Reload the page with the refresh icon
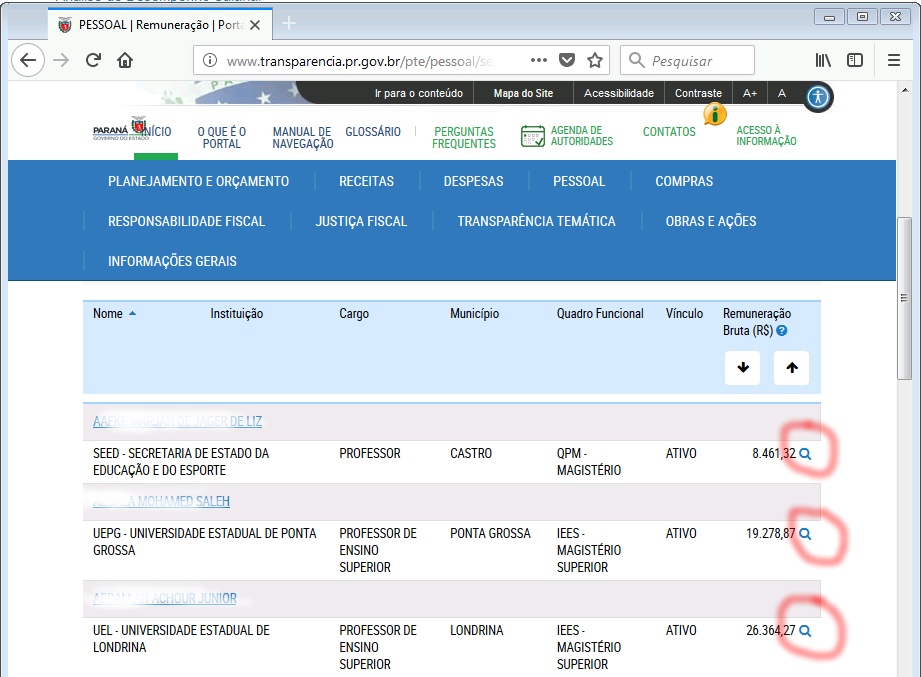This screenshot has width=921, height=677. coord(93,60)
